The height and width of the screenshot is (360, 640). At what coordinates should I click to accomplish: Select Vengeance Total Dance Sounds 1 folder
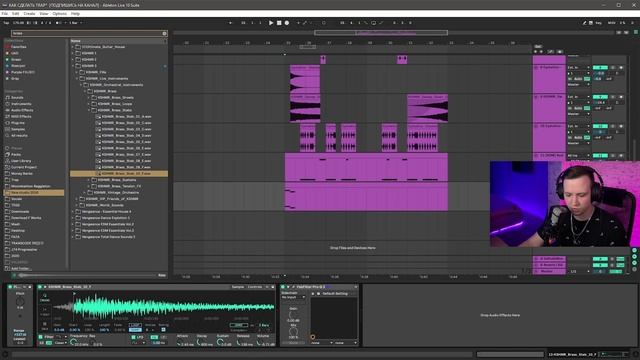pos(108,237)
